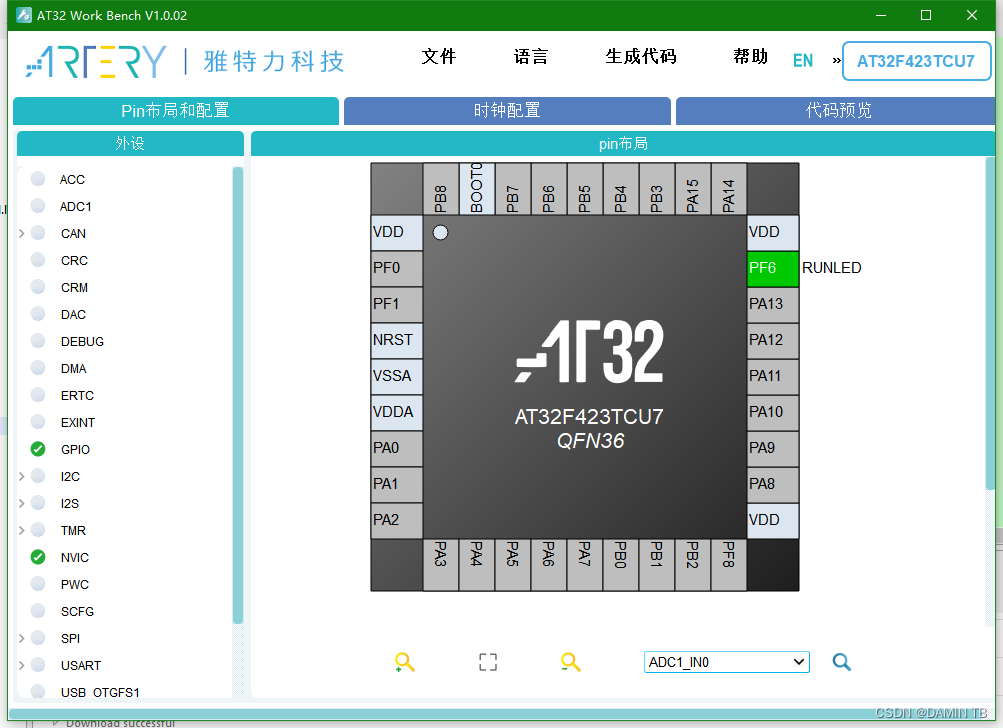Viewport: 1003px width, 728px height.
Task: Click the PA0 pin on the chip
Action: [x=397, y=448]
